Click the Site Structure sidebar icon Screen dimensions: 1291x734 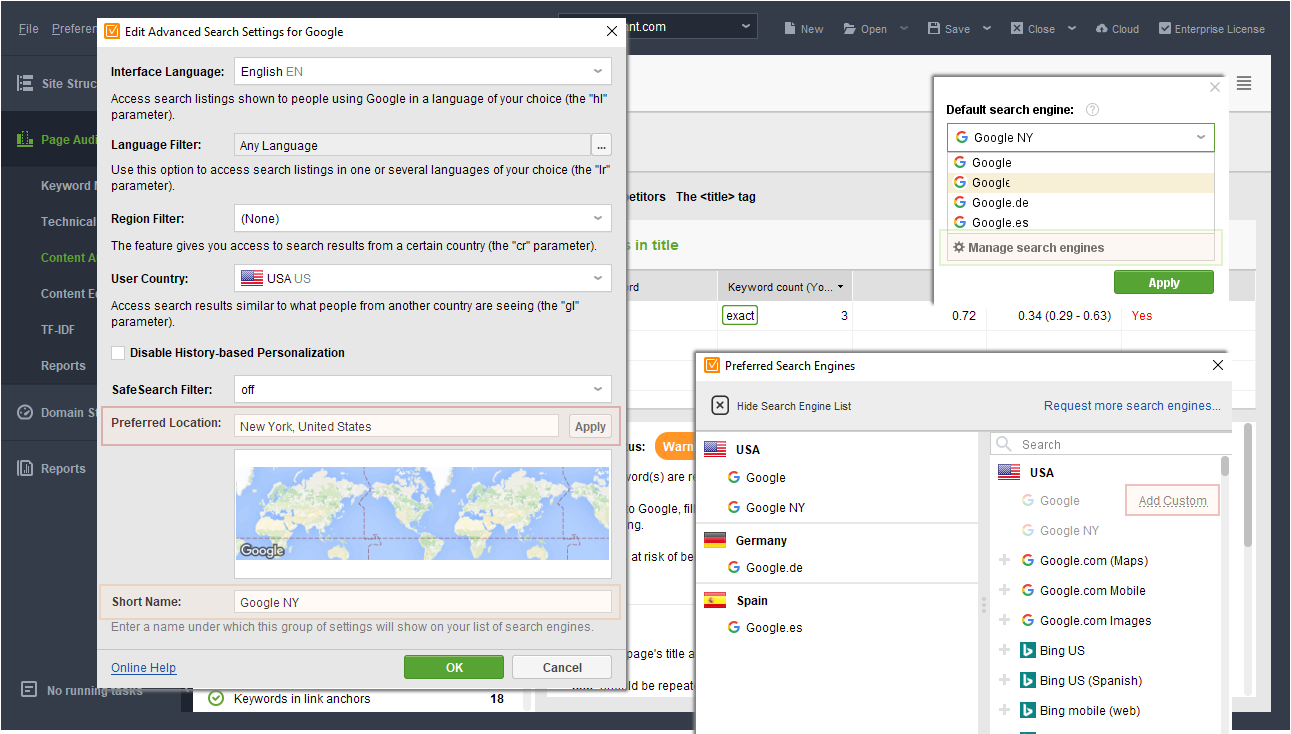pyautogui.click(x=26, y=84)
